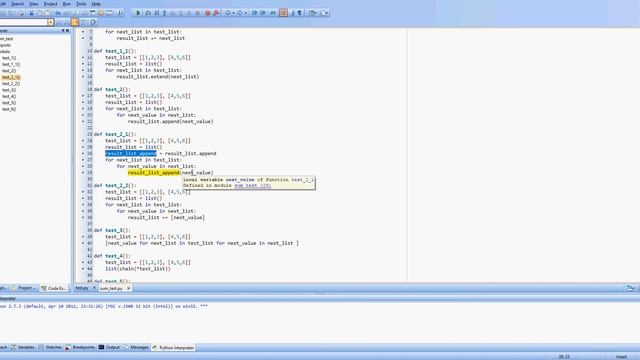The height and width of the screenshot is (360, 640).
Task: Open the Variables panel tab
Action: pyautogui.click(x=23, y=347)
